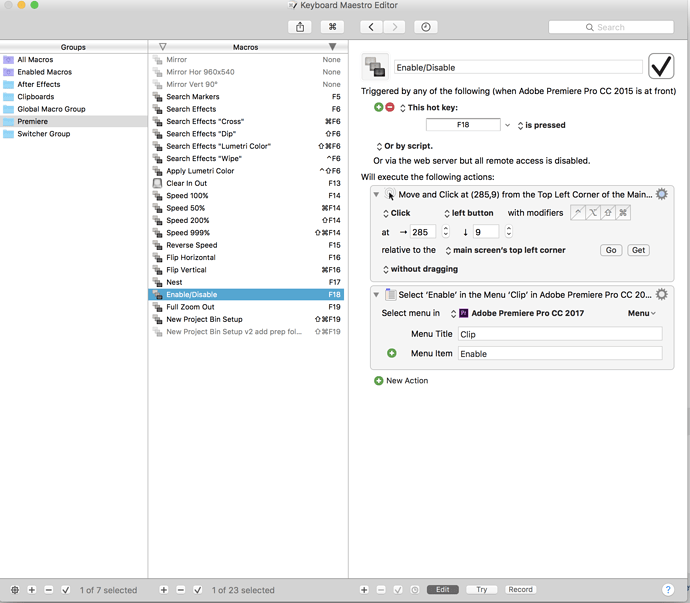Toggle Edit mode button
This screenshot has height=603, width=690.
pyautogui.click(x=443, y=589)
